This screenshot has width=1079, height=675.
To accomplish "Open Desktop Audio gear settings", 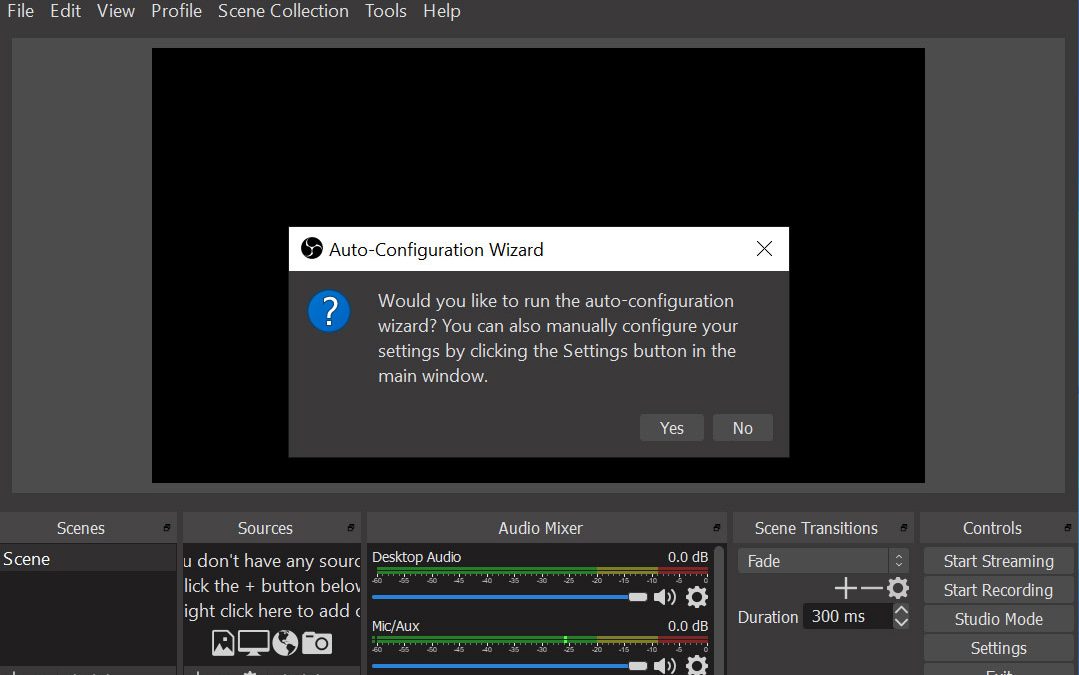I will pos(696,597).
